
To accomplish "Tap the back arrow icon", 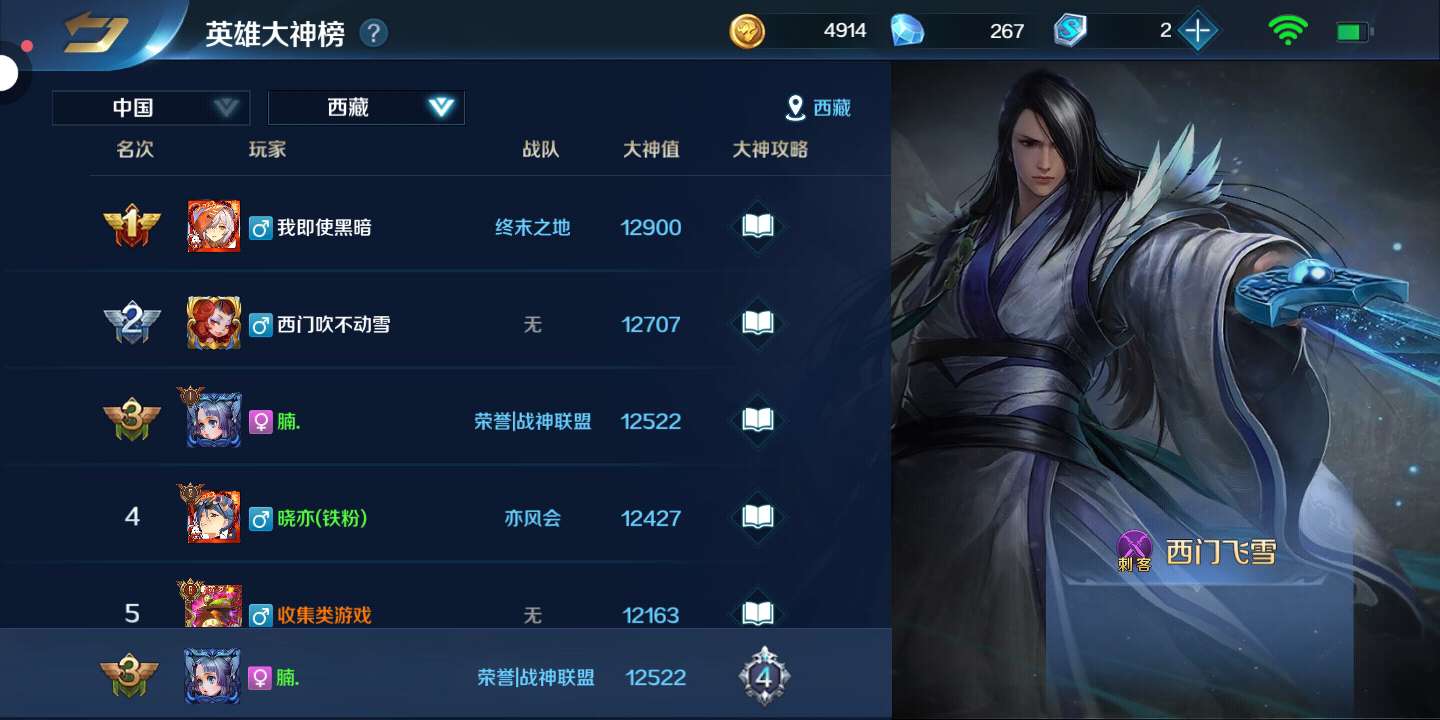I will coord(96,33).
